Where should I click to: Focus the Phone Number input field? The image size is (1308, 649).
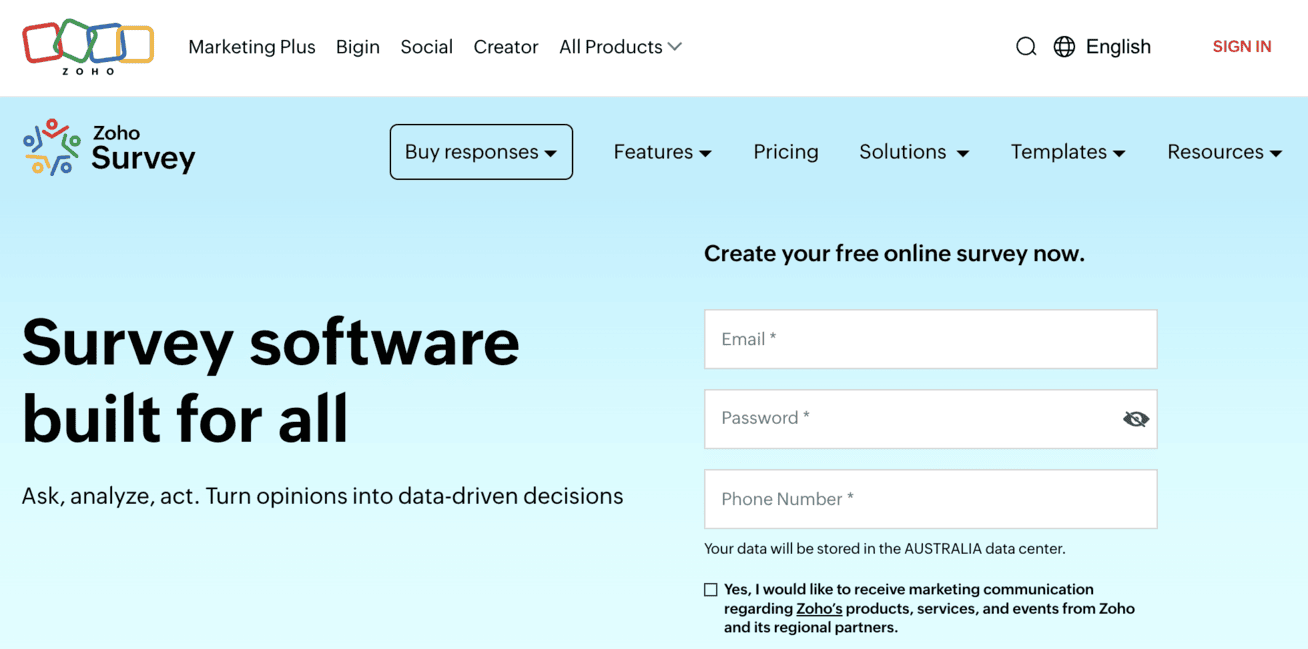coord(931,499)
